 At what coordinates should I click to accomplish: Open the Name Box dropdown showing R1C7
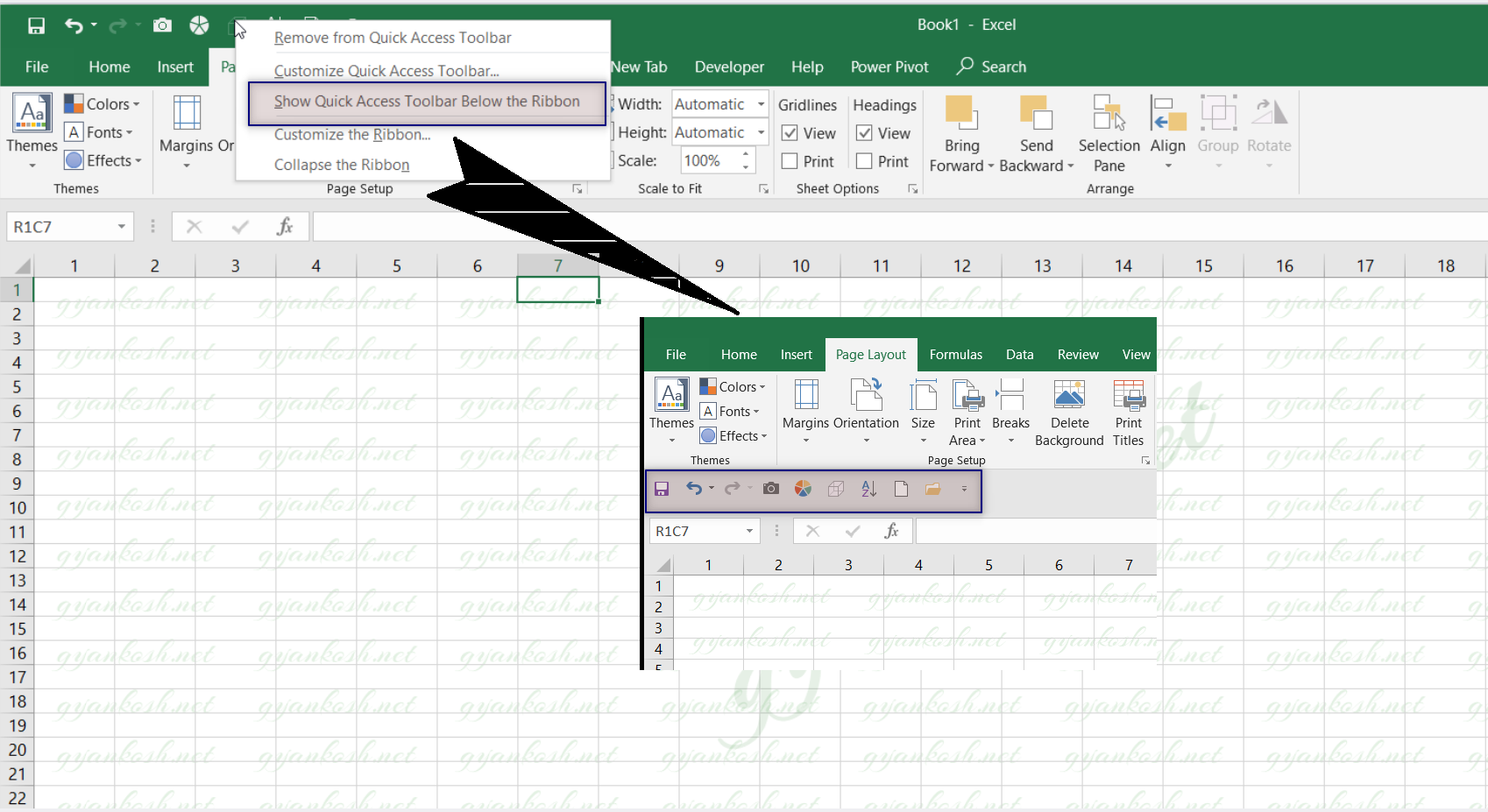tap(122, 227)
